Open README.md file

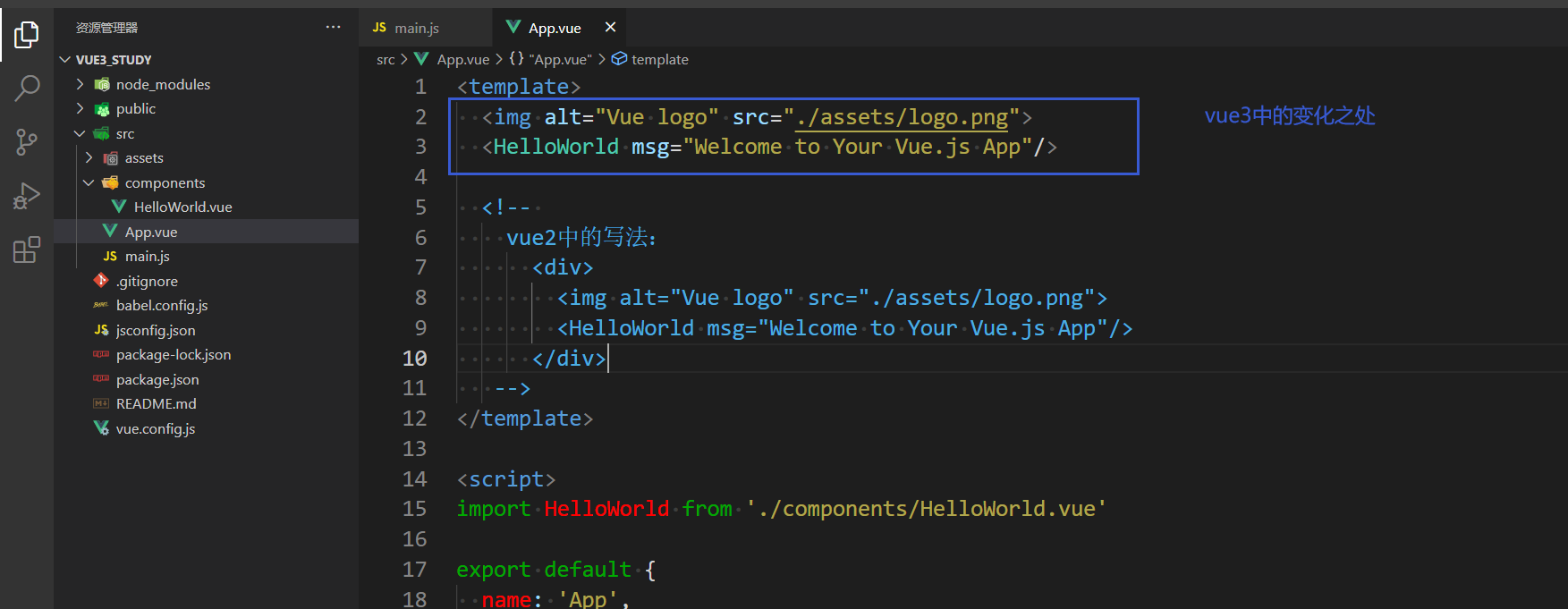coord(157,403)
